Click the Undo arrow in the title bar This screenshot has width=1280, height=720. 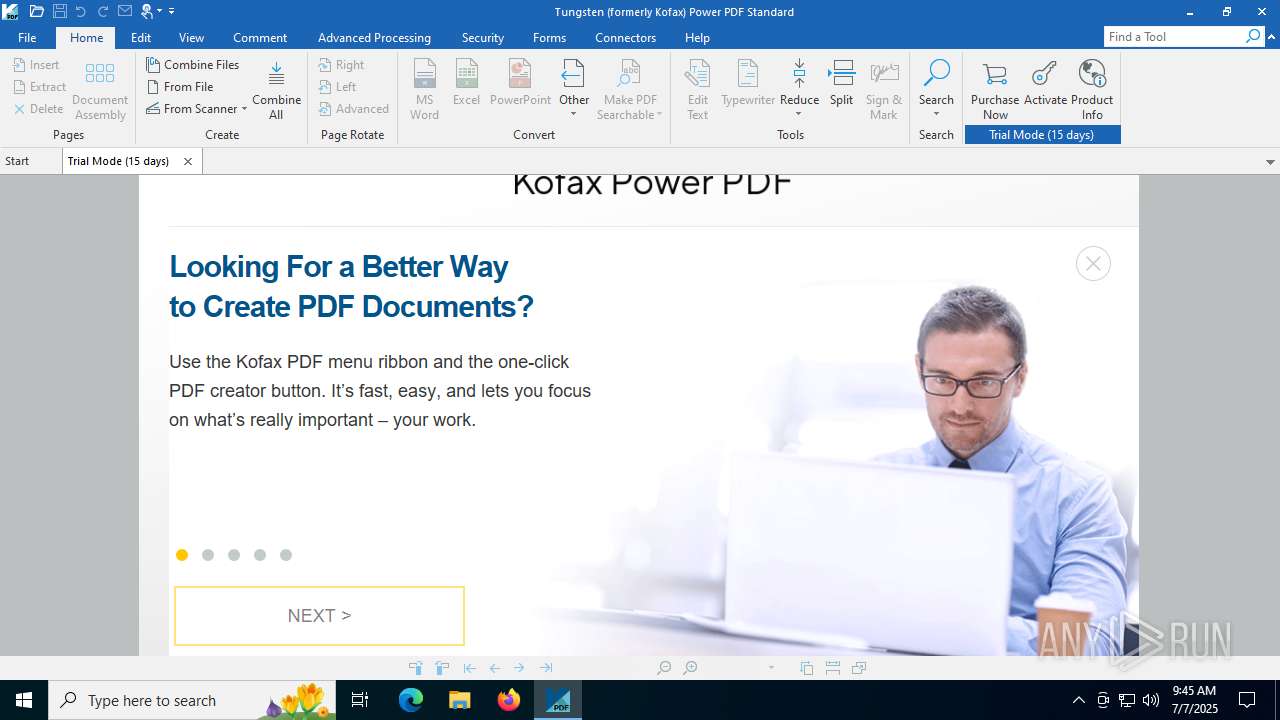point(81,11)
